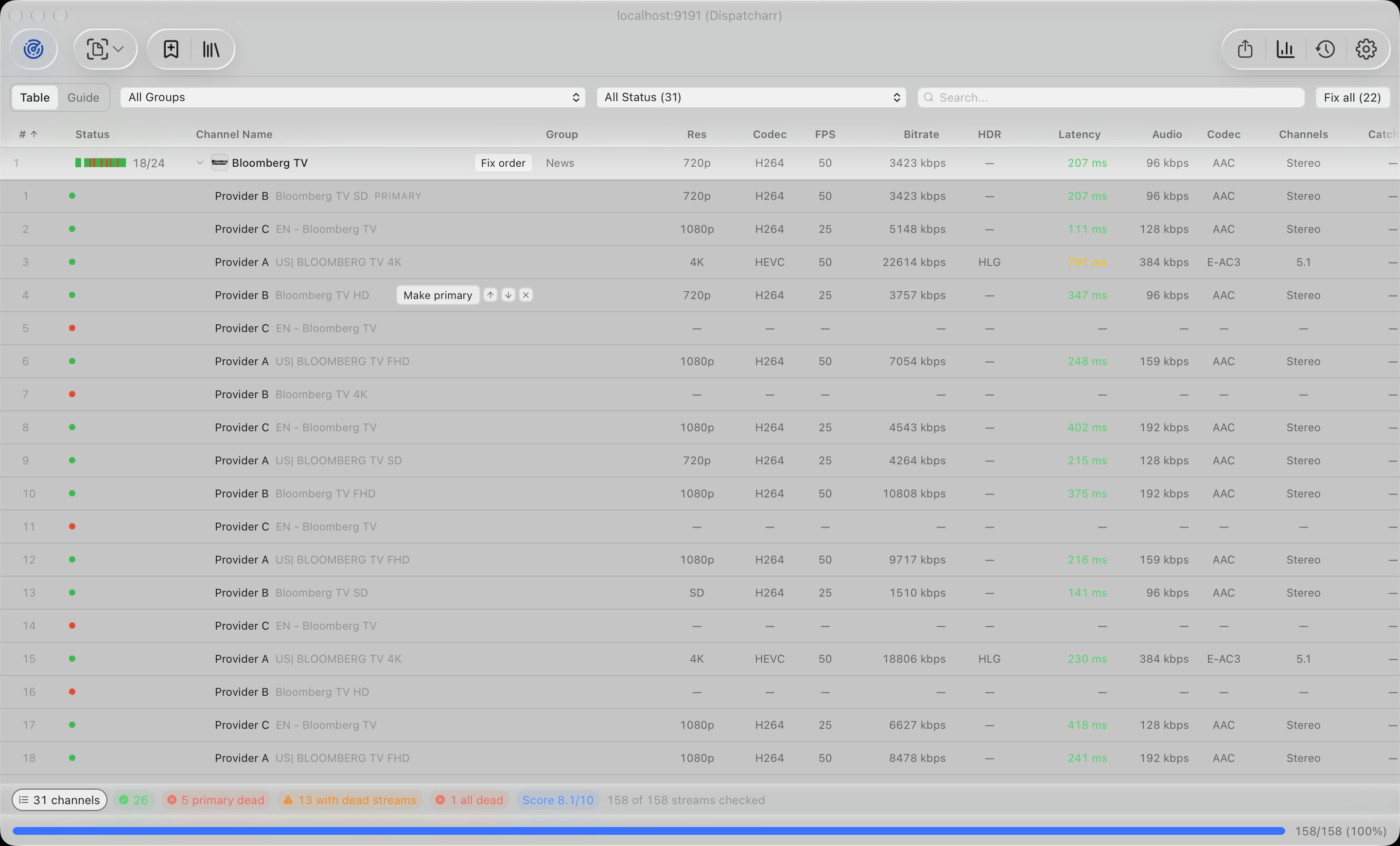The height and width of the screenshot is (846, 1400).
Task: Remove stream 4 with the x icon
Action: (x=525, y=295)
